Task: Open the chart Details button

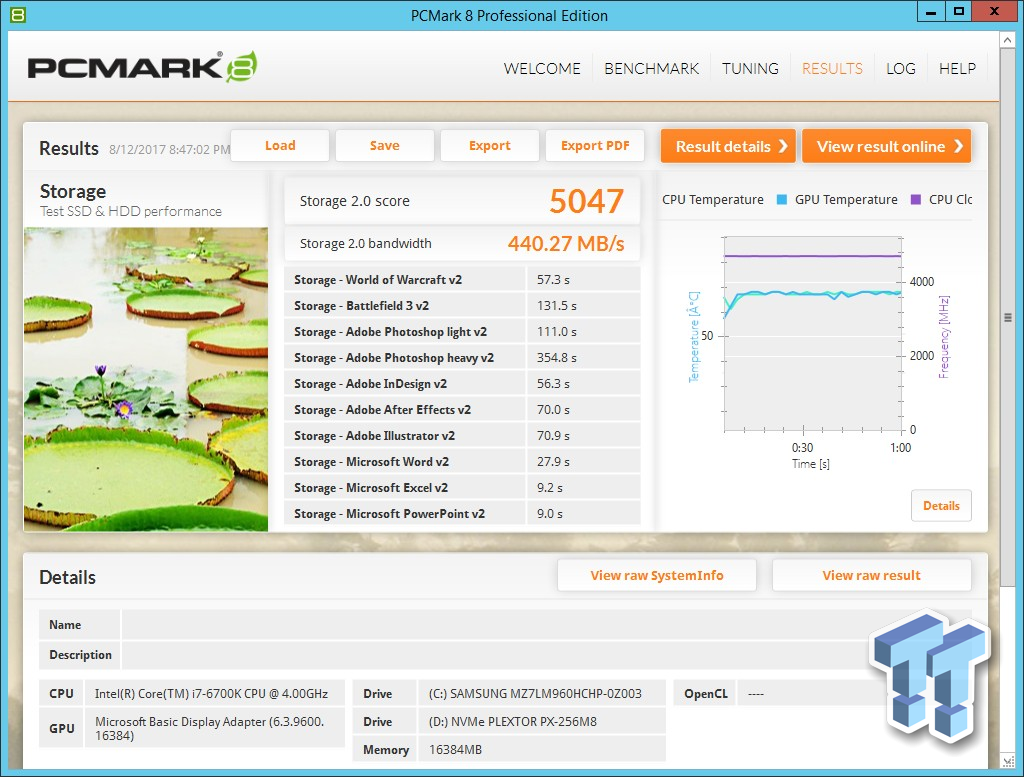Action: (941, 506)
